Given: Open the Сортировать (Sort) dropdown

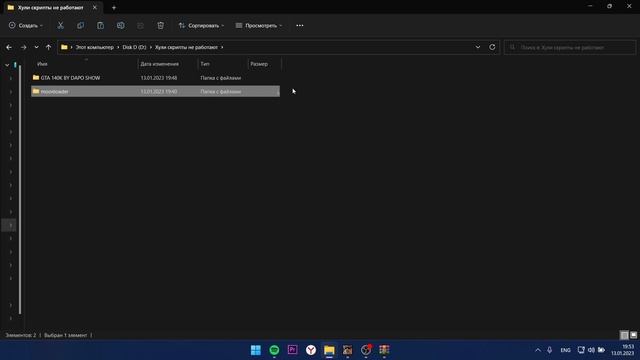Looking at the screenshot, I should (201, 25).
